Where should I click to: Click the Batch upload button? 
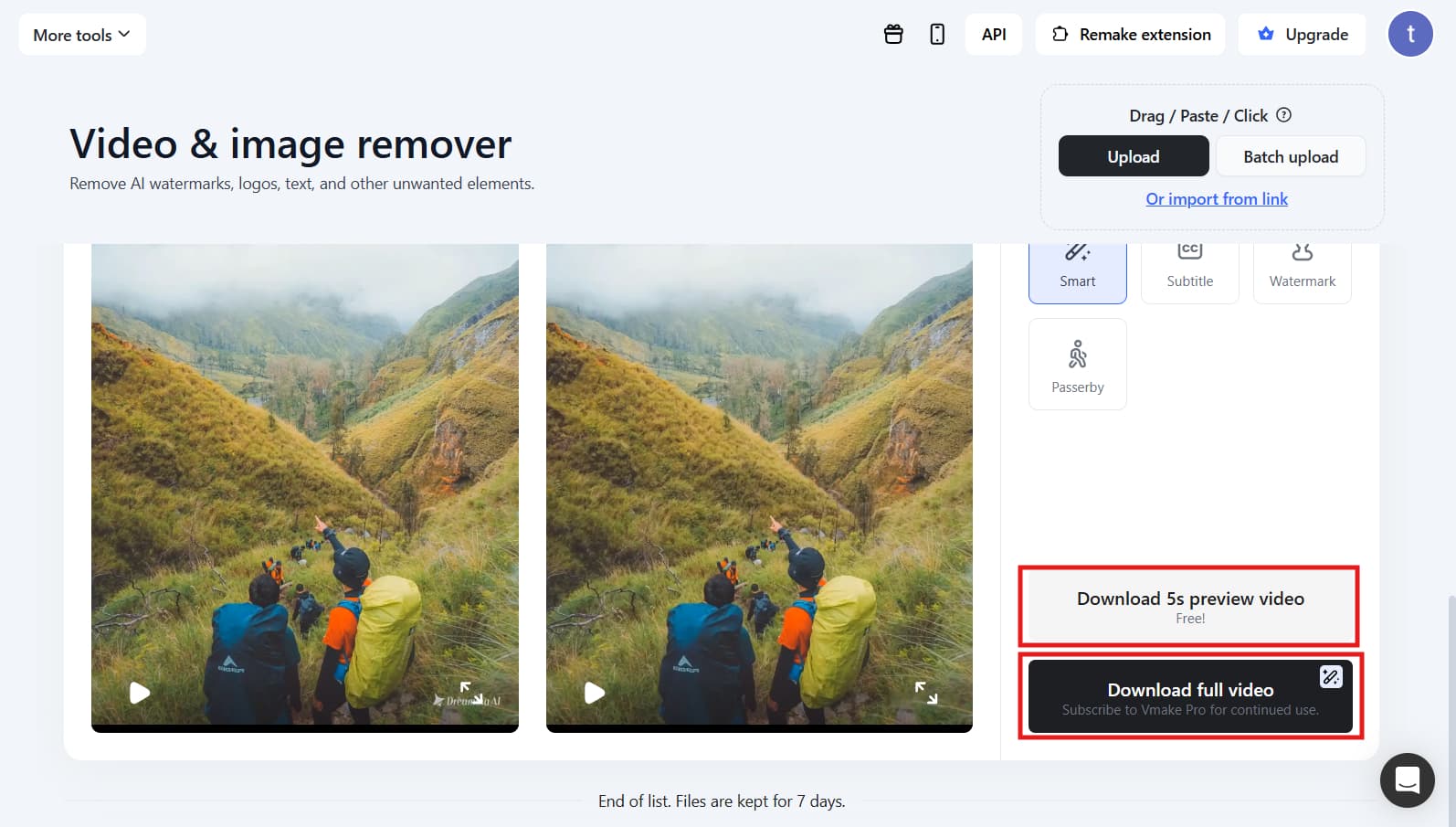pos(1291,156)
